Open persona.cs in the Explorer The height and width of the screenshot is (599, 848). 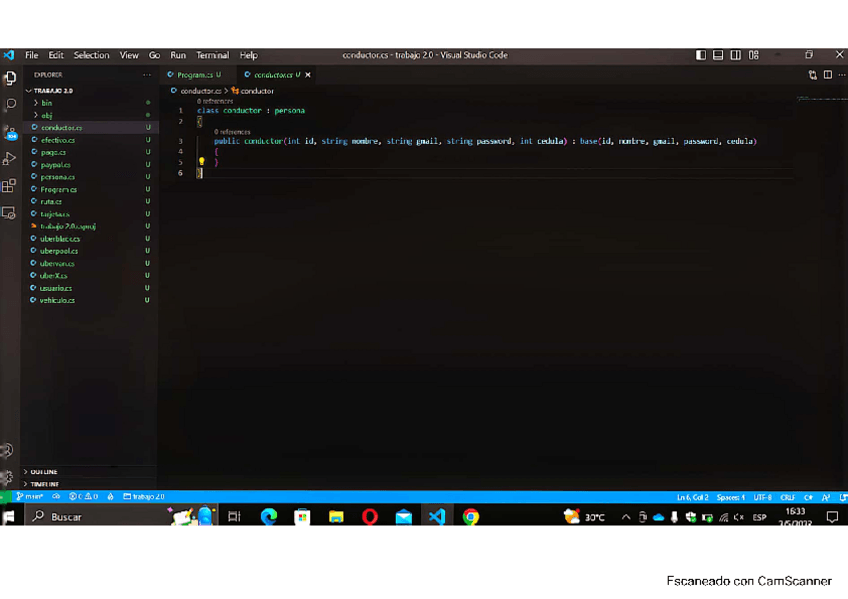click(x=58, y=177)
